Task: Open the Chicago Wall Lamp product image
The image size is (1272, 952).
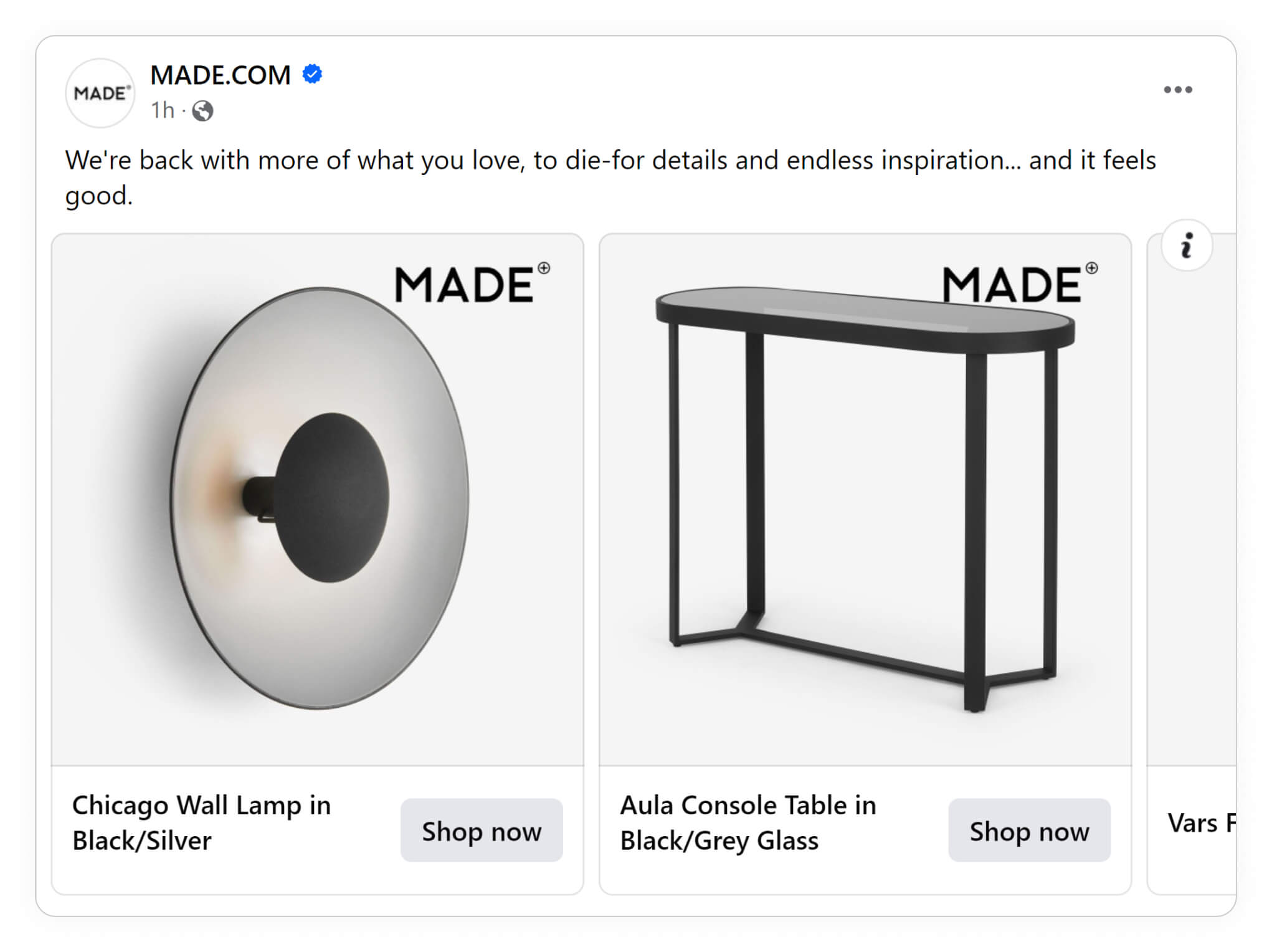Action: click(318, 500)
